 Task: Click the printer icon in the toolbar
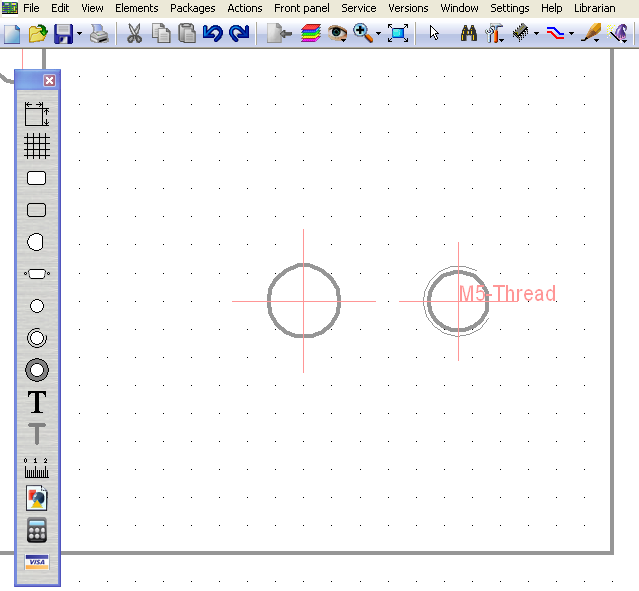click(x=99, y=33)
